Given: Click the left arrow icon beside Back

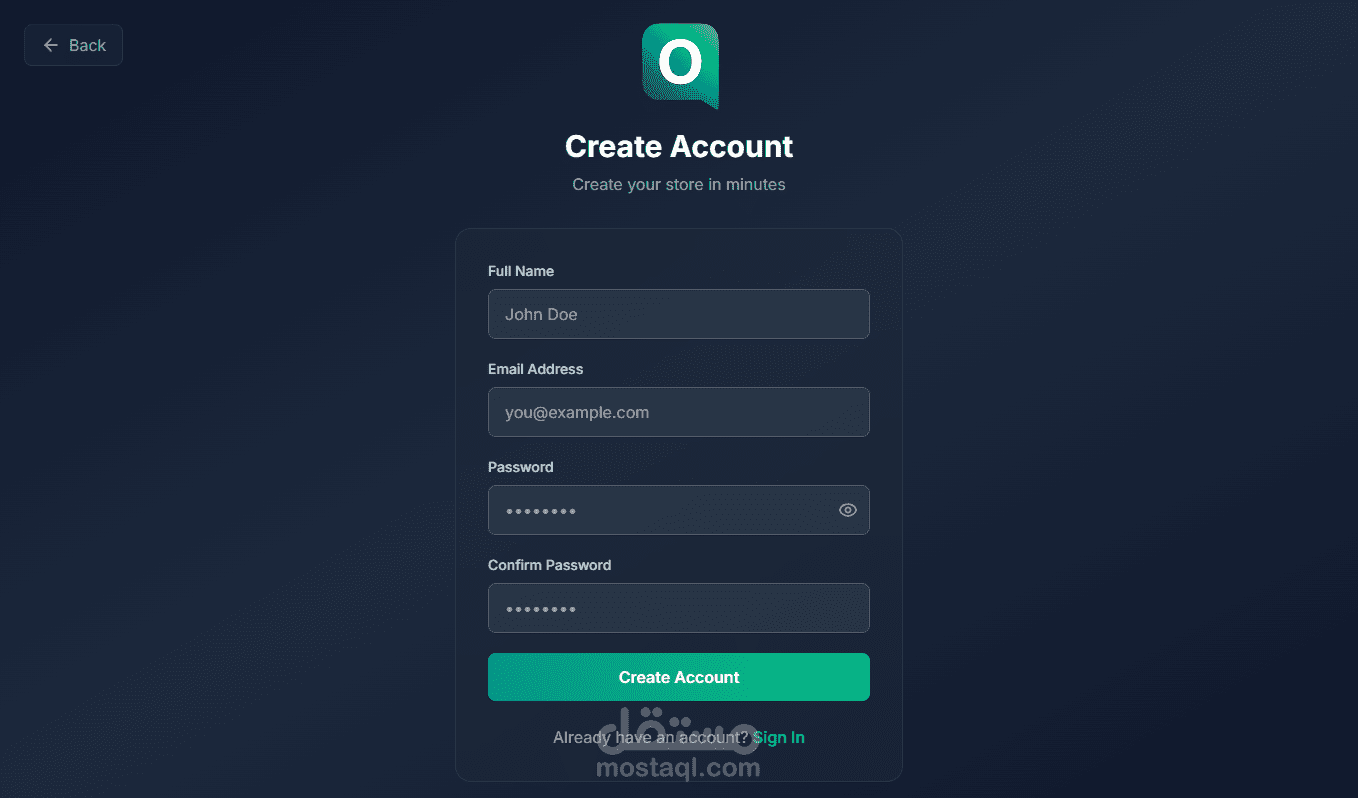Looking at the screenshot, I should (51, 45).
